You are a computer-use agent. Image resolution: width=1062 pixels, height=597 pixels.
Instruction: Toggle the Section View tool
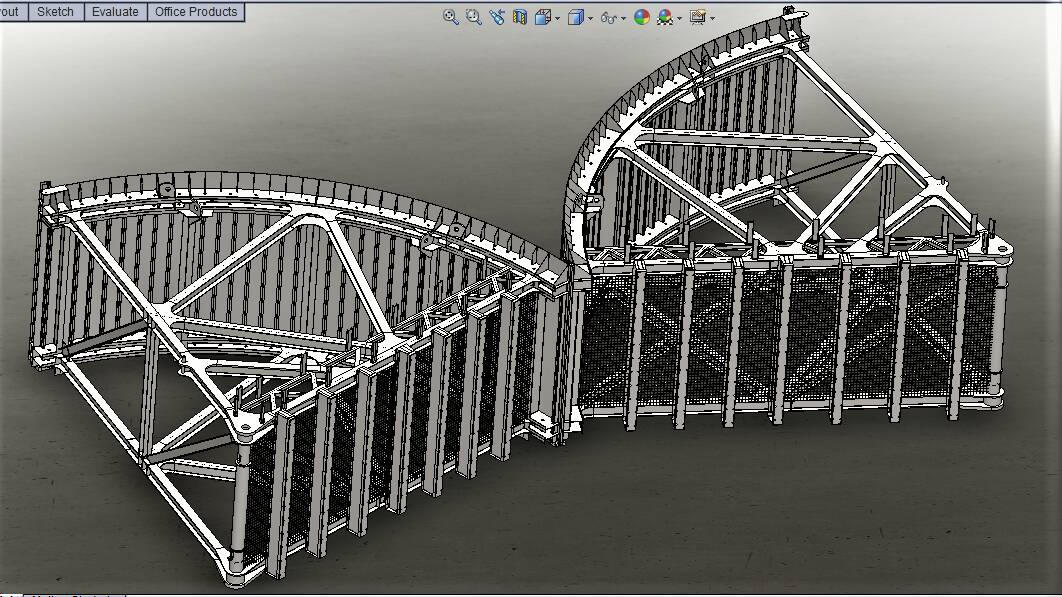pos(520,17)
